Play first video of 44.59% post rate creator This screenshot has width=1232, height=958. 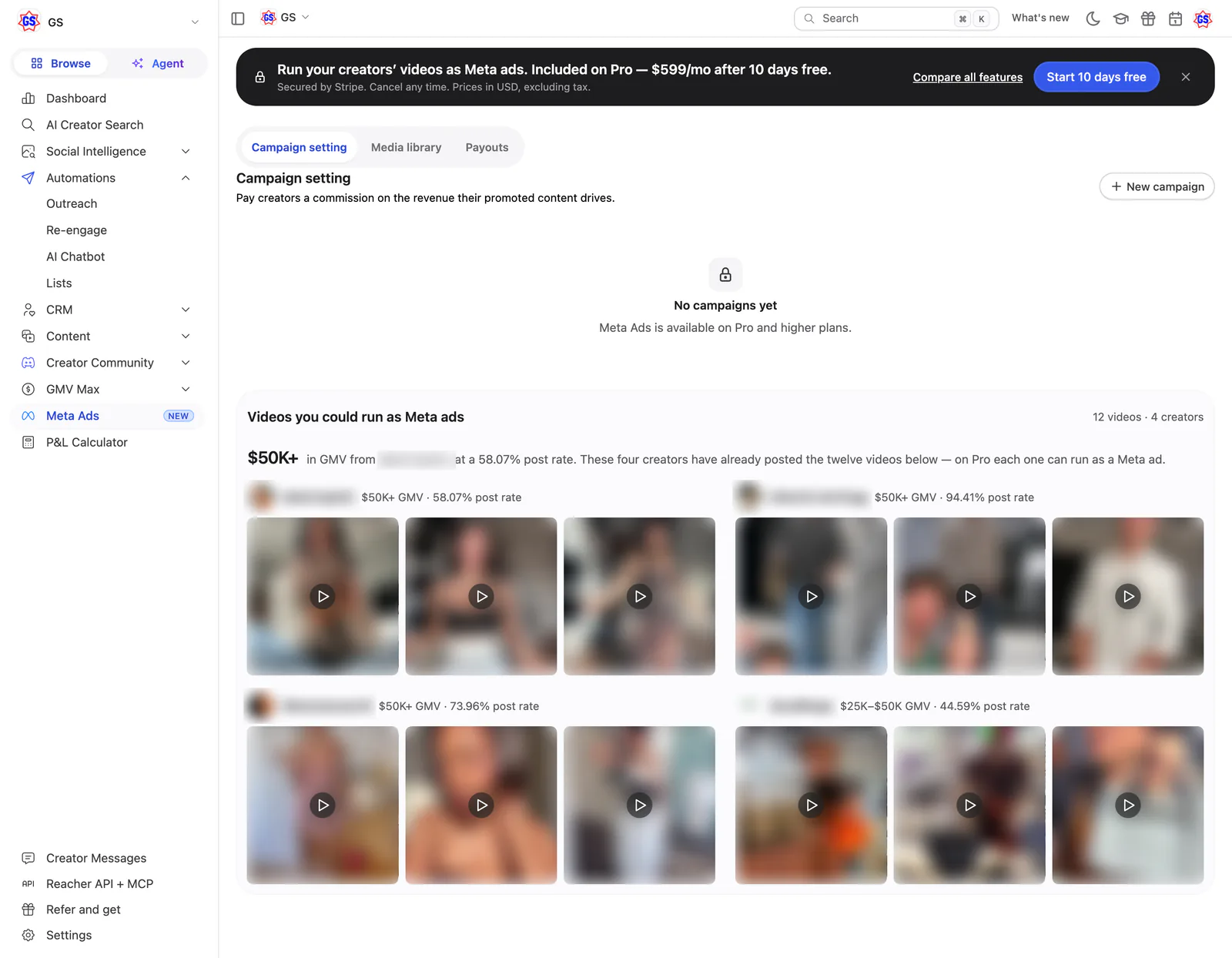(x=811, y=805)
